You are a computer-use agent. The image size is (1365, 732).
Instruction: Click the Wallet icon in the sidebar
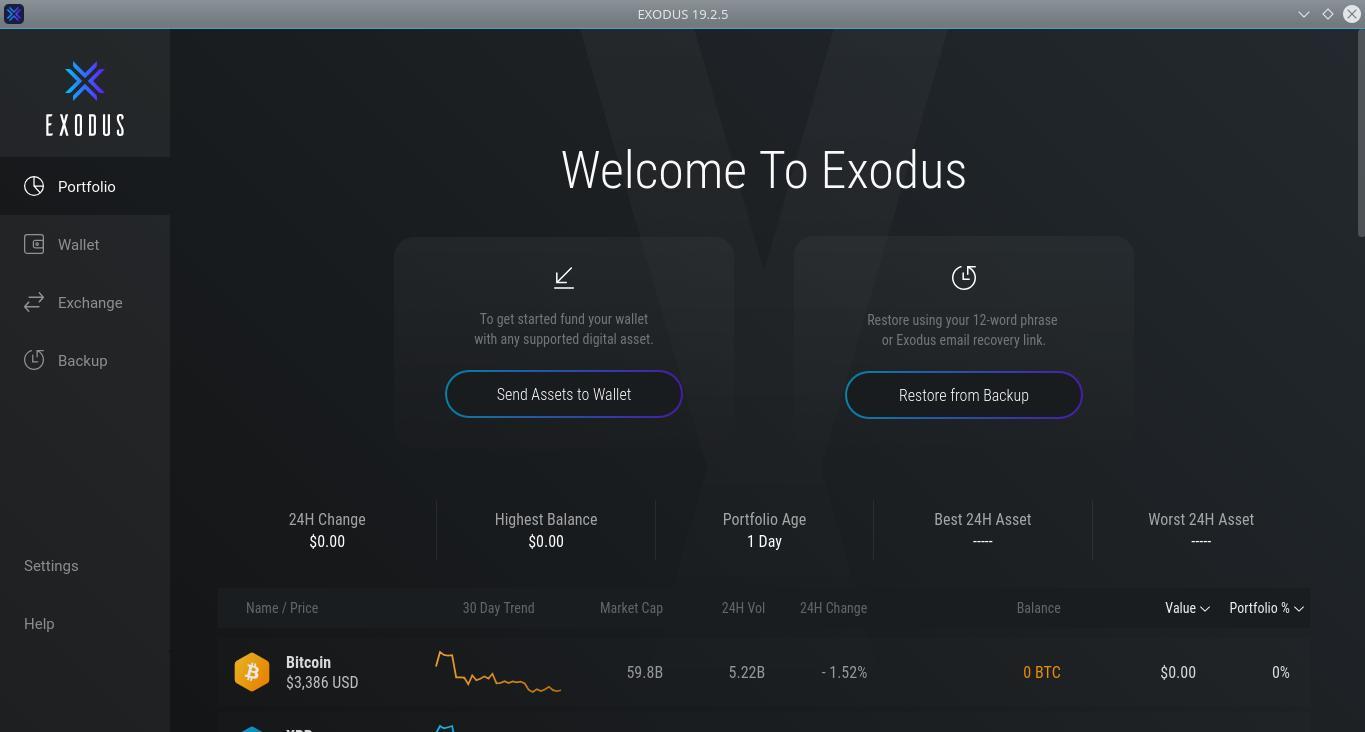pyautogui.click(x=34, y=245)
